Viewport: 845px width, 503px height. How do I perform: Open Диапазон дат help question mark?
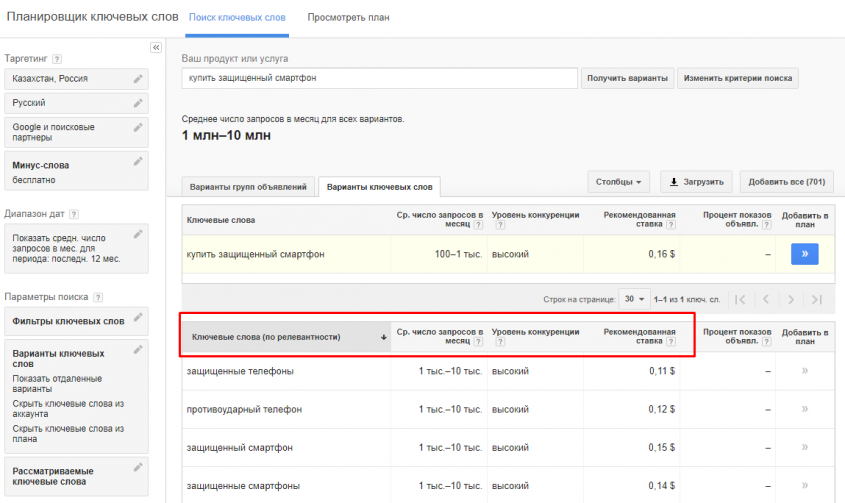[x=74, y=214]
